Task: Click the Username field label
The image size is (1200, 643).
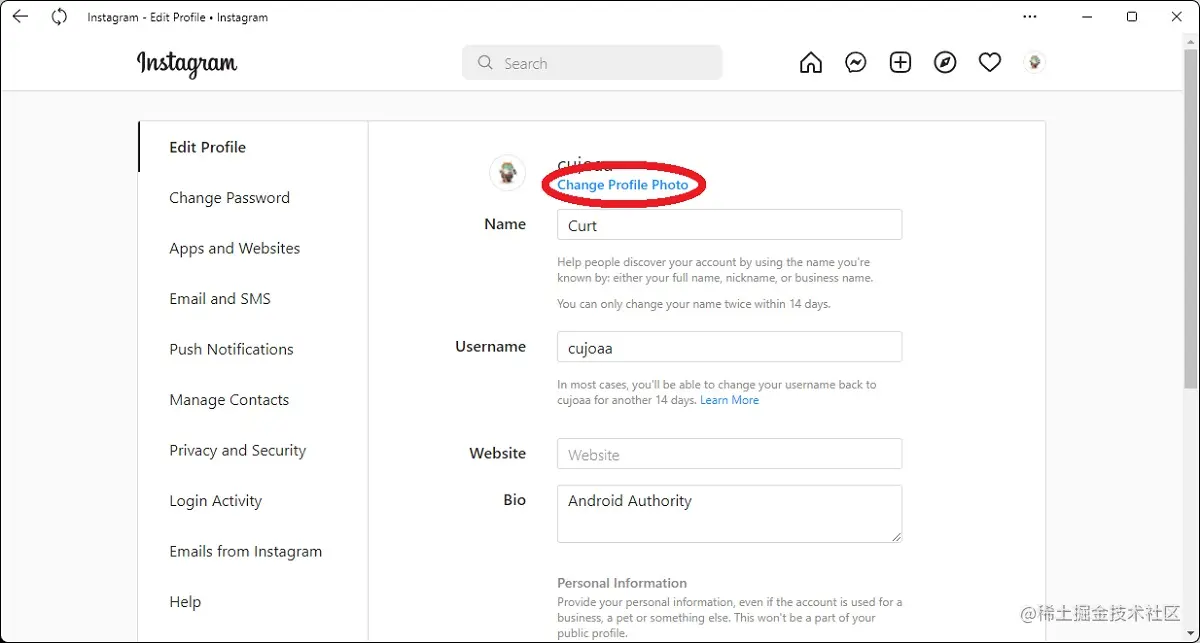Action: pos(490,346)
